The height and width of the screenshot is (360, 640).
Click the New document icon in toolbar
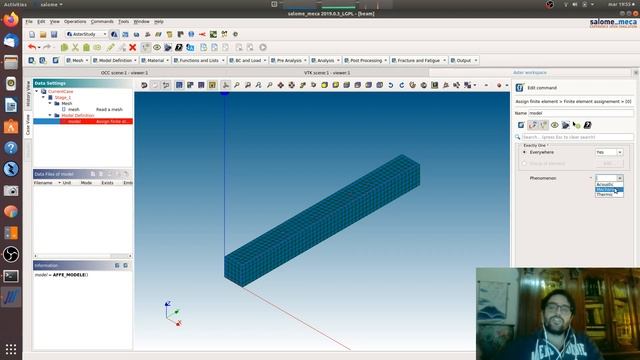coord(32,34)
